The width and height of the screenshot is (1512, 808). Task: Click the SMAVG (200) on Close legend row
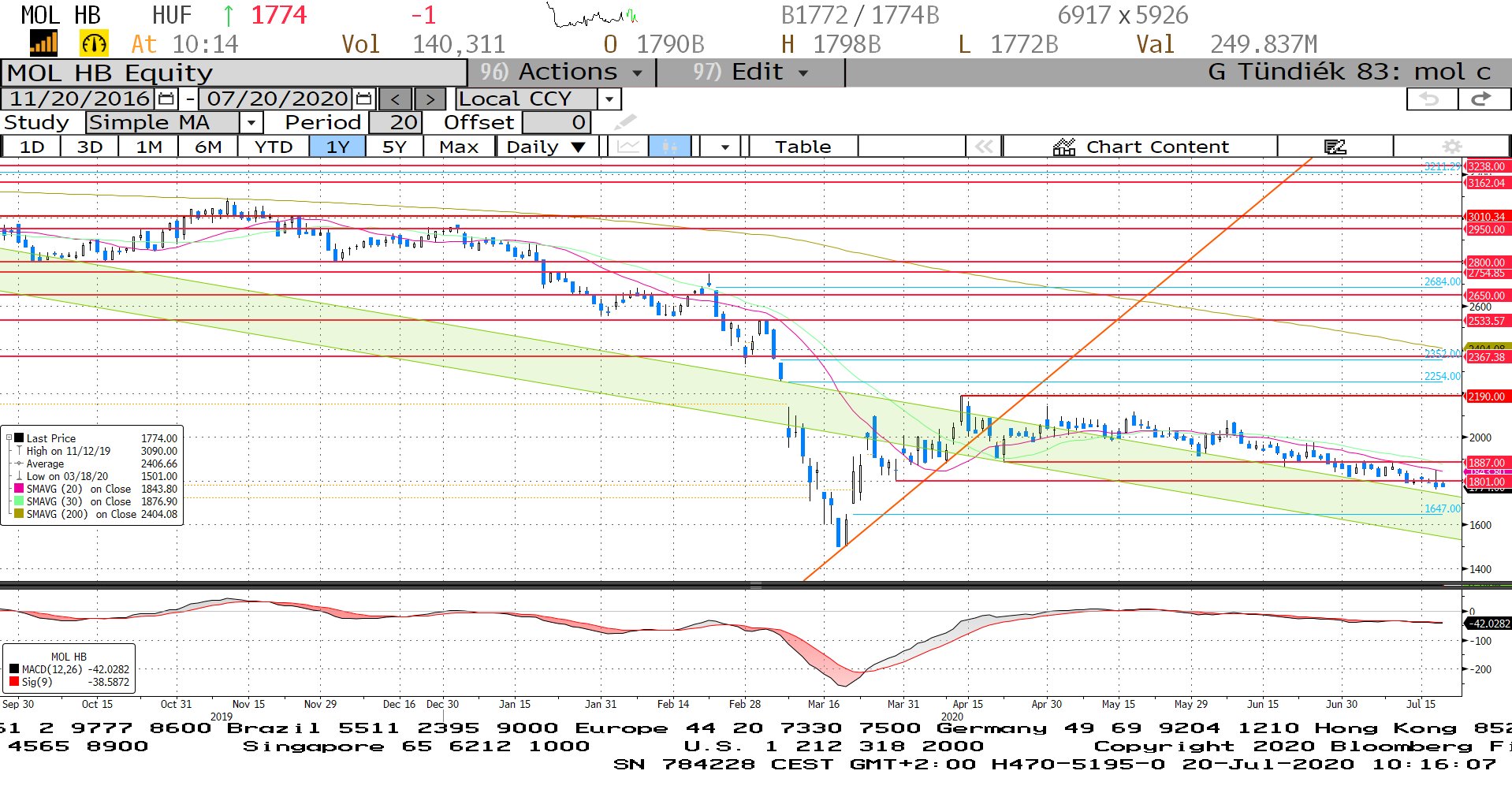(x=95, y=514)
